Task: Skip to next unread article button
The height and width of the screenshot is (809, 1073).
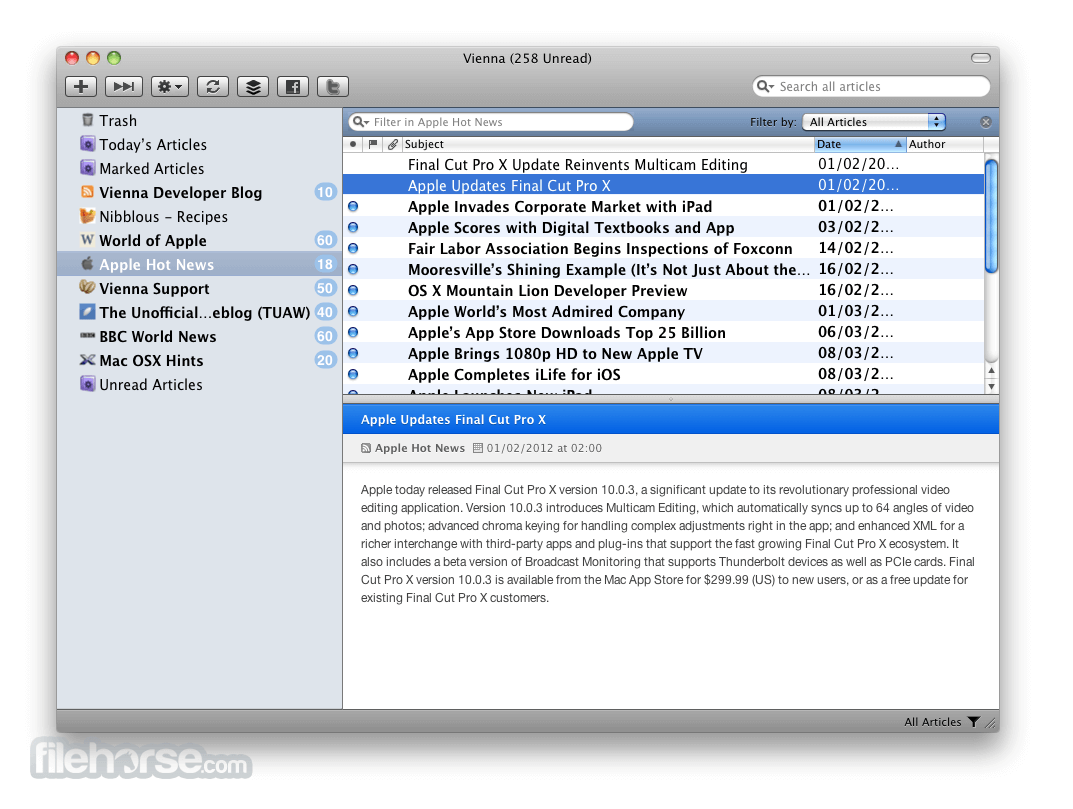Action: click(x=124, y=86)
